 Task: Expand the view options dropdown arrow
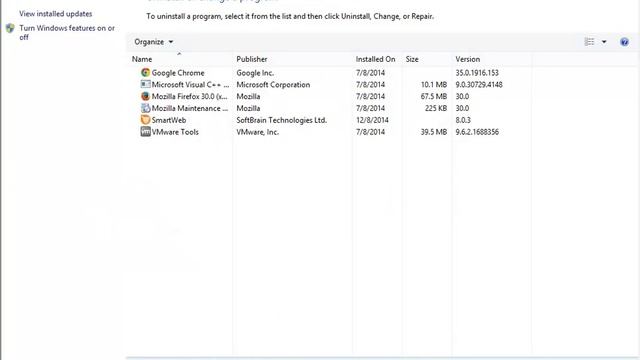tap(604, 42)
